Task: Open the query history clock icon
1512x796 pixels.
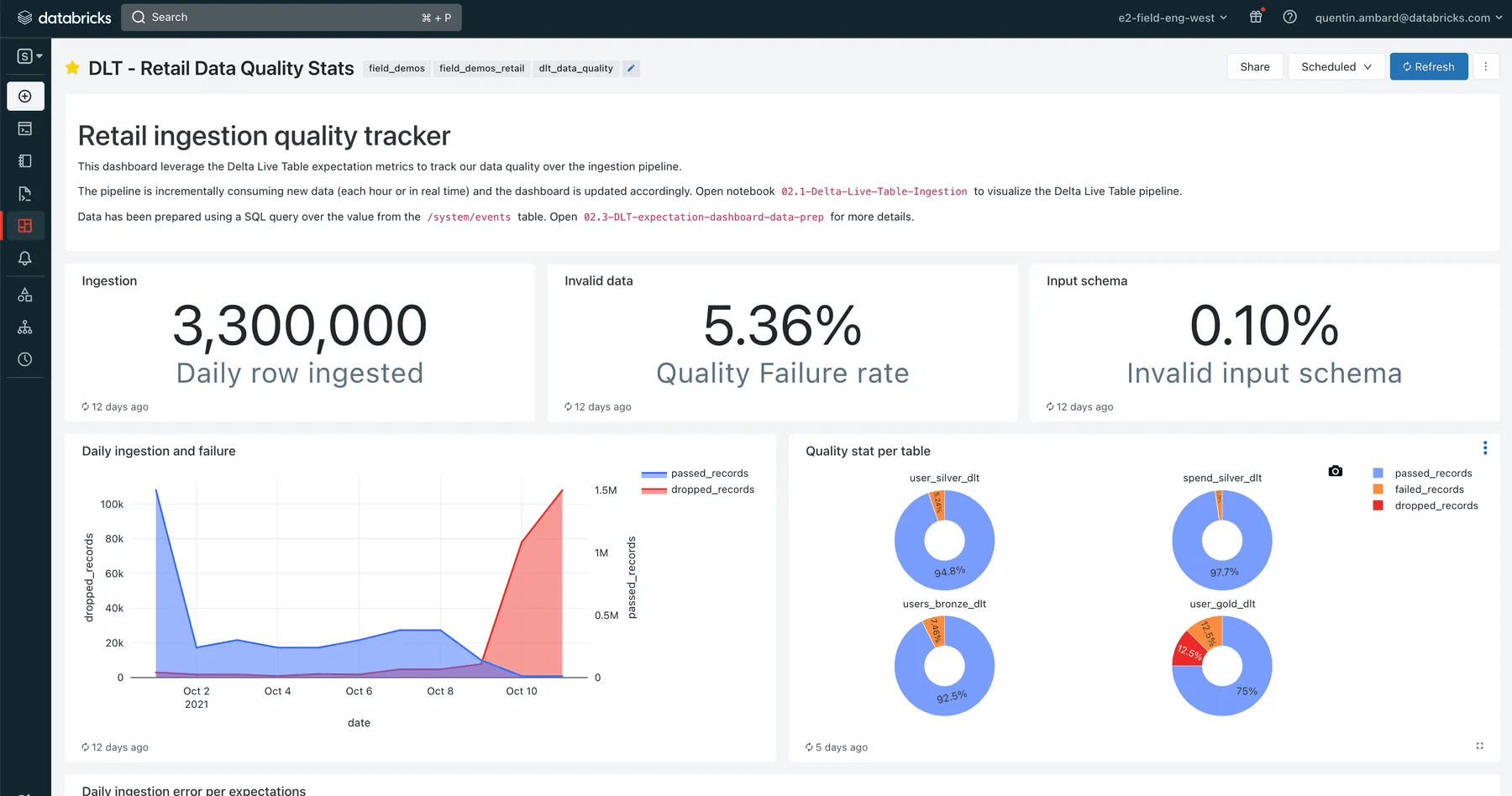Action: (x=25, y=359)
